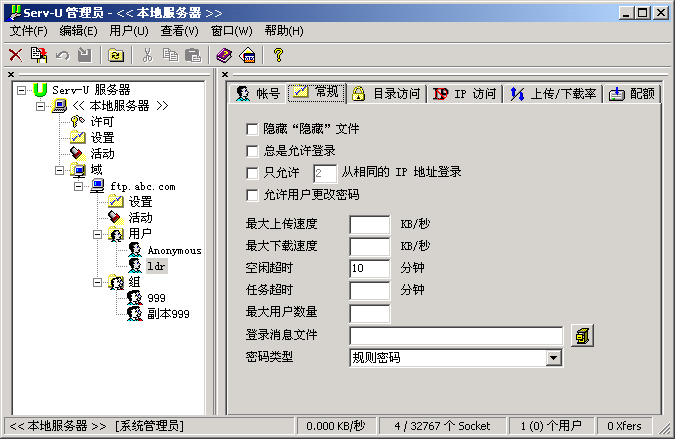
Task: Click the 本地服务器 computer icon
Action: 59,106
